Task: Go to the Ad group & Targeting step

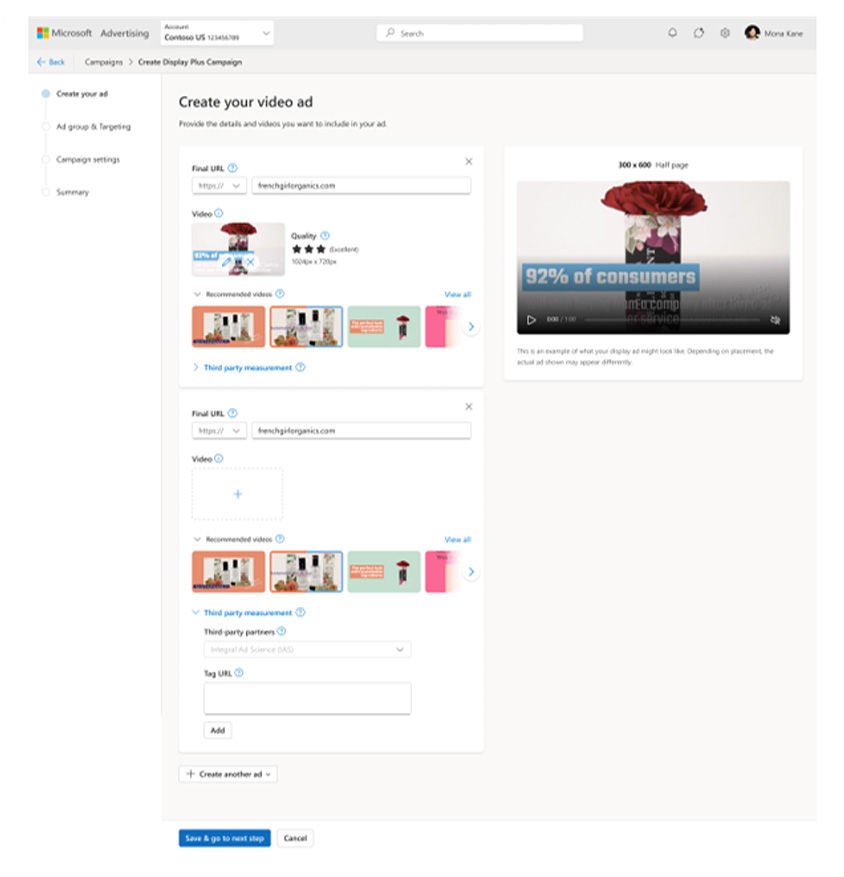Action: (93, 127)
